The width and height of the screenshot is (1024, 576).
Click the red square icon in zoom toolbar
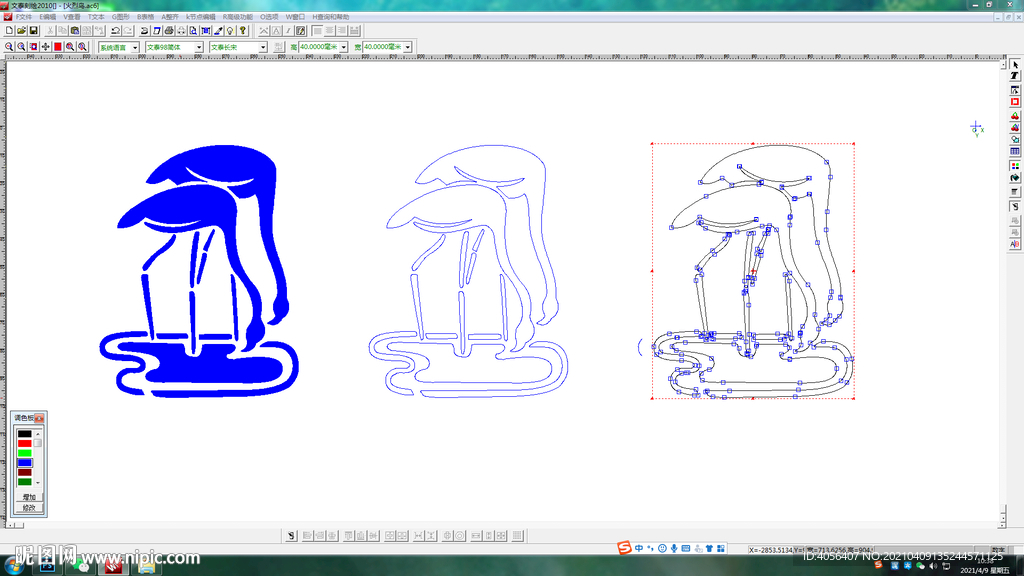(x=58, y=47)
